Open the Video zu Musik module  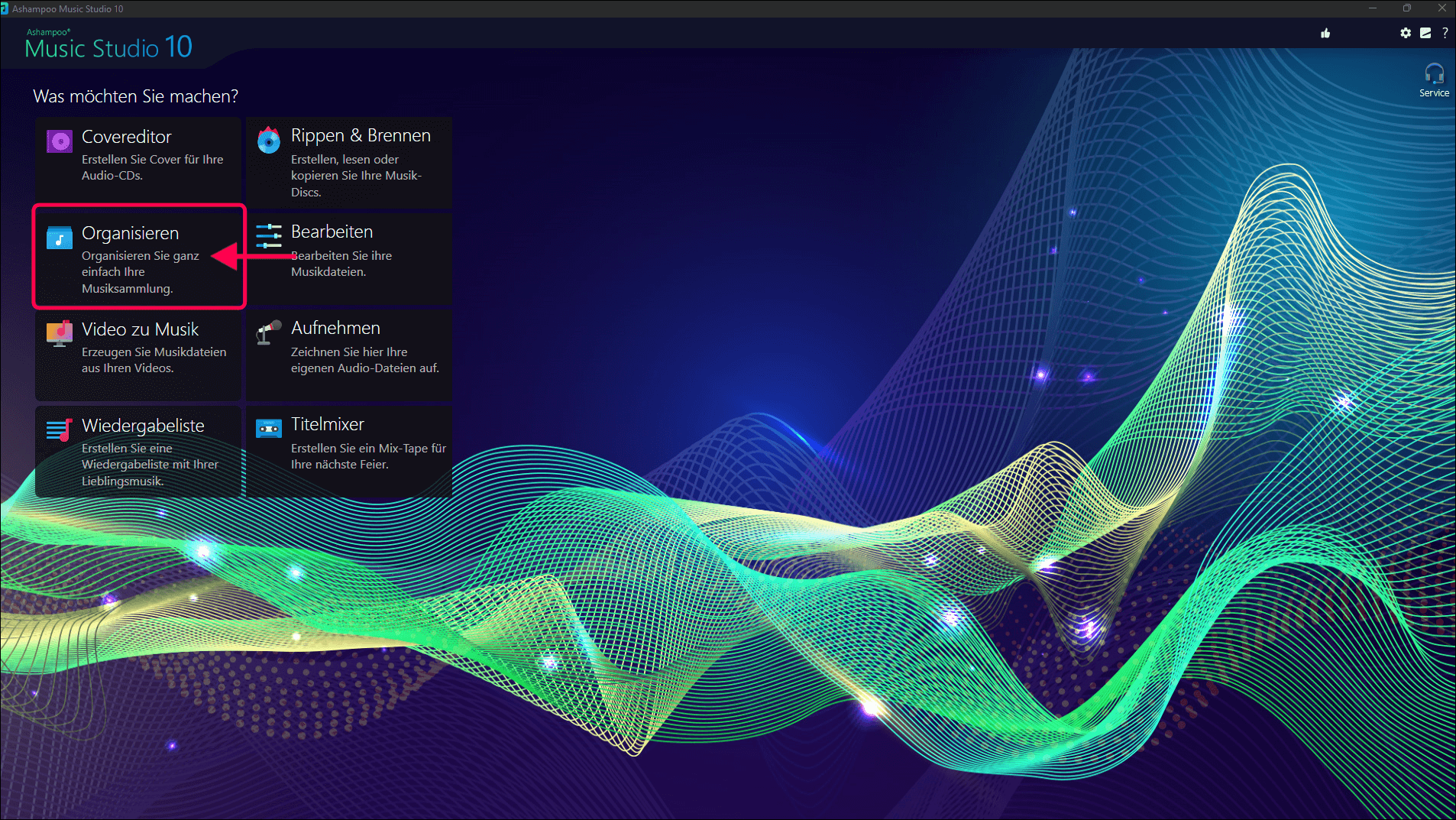point(138,355)
